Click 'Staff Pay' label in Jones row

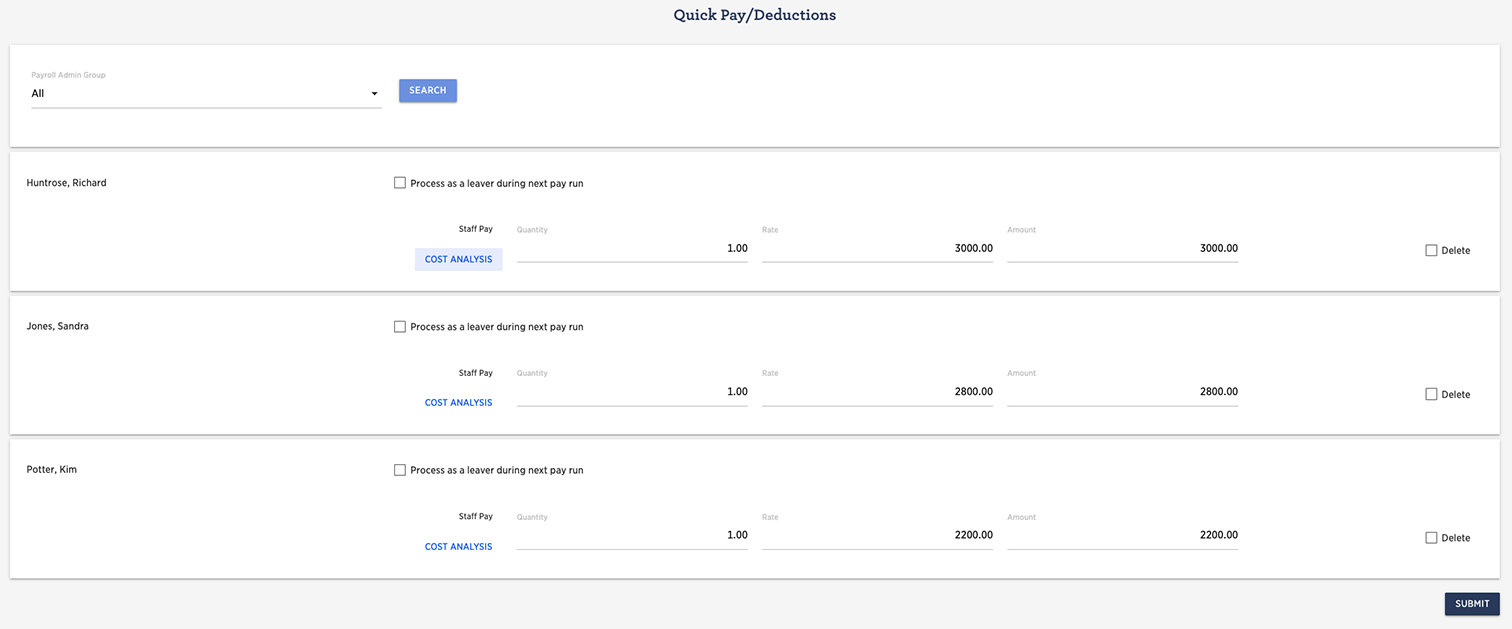tap(476, 373)
